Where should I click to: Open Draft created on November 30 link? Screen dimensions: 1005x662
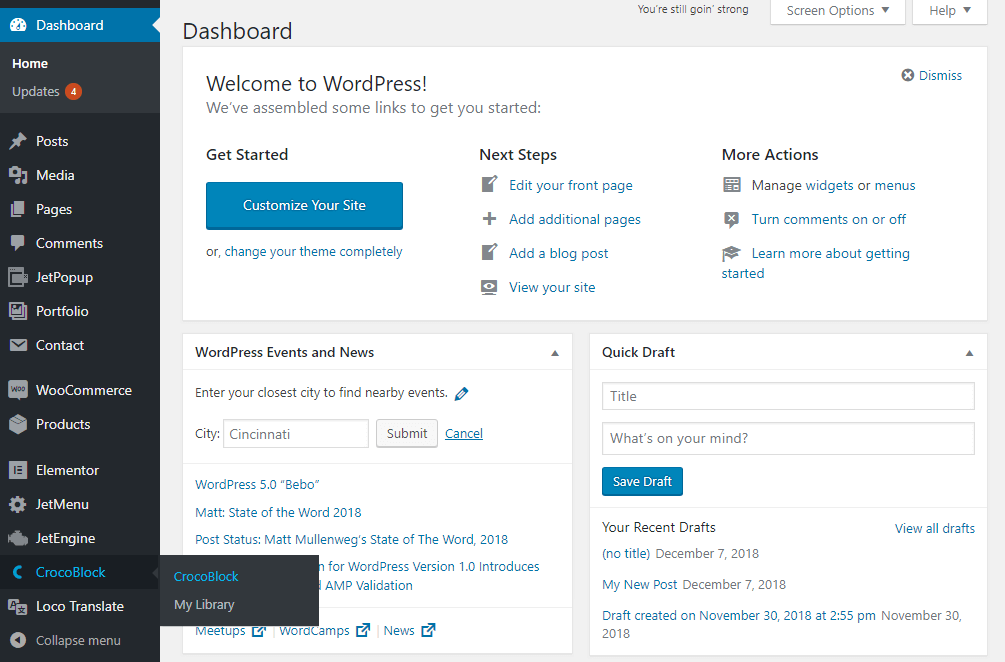click(738, 615)
